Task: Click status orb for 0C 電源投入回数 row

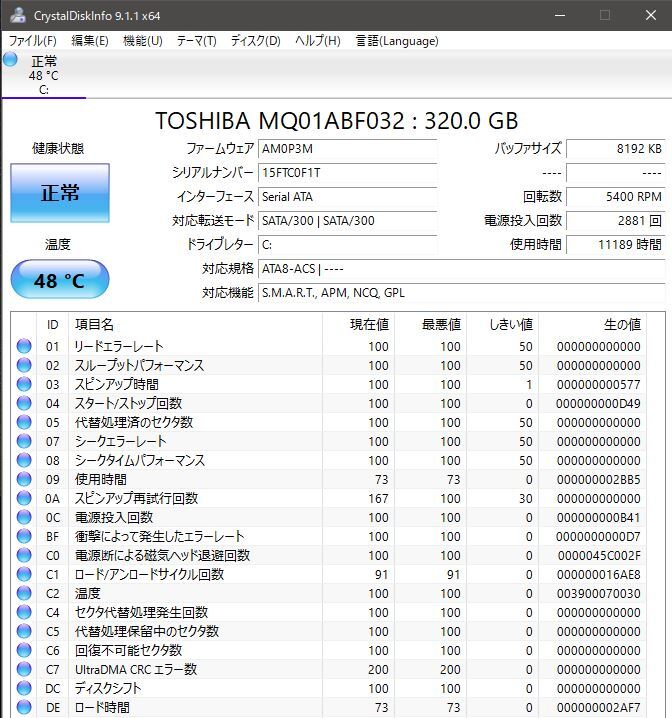Action: point(24,517)
